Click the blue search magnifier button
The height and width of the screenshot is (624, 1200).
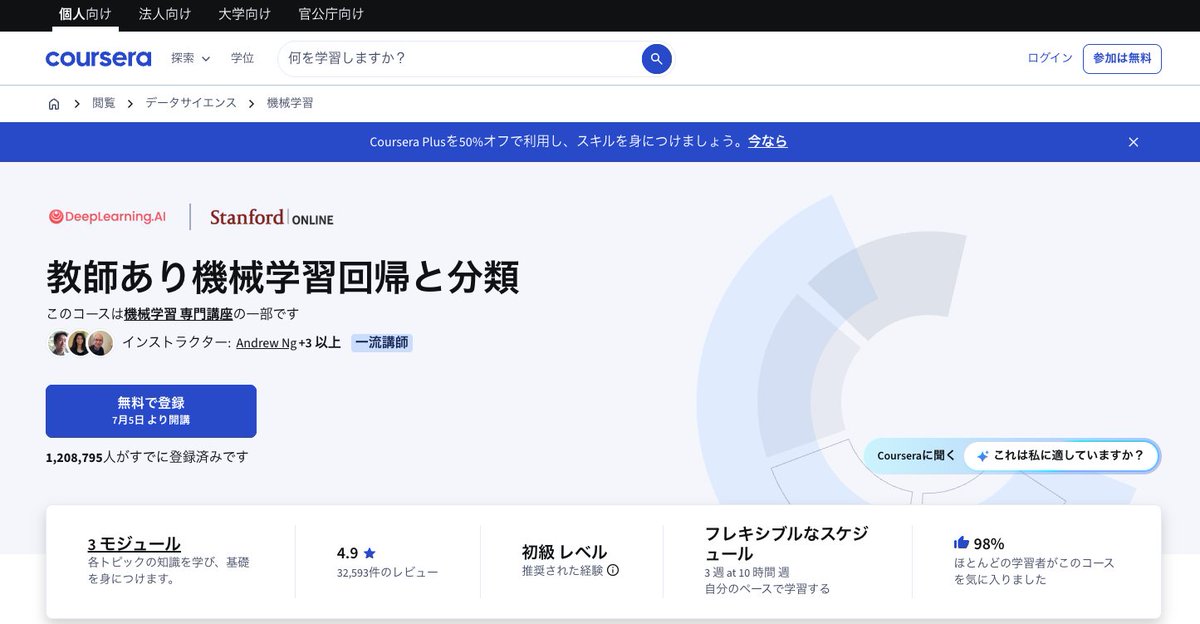656,59
